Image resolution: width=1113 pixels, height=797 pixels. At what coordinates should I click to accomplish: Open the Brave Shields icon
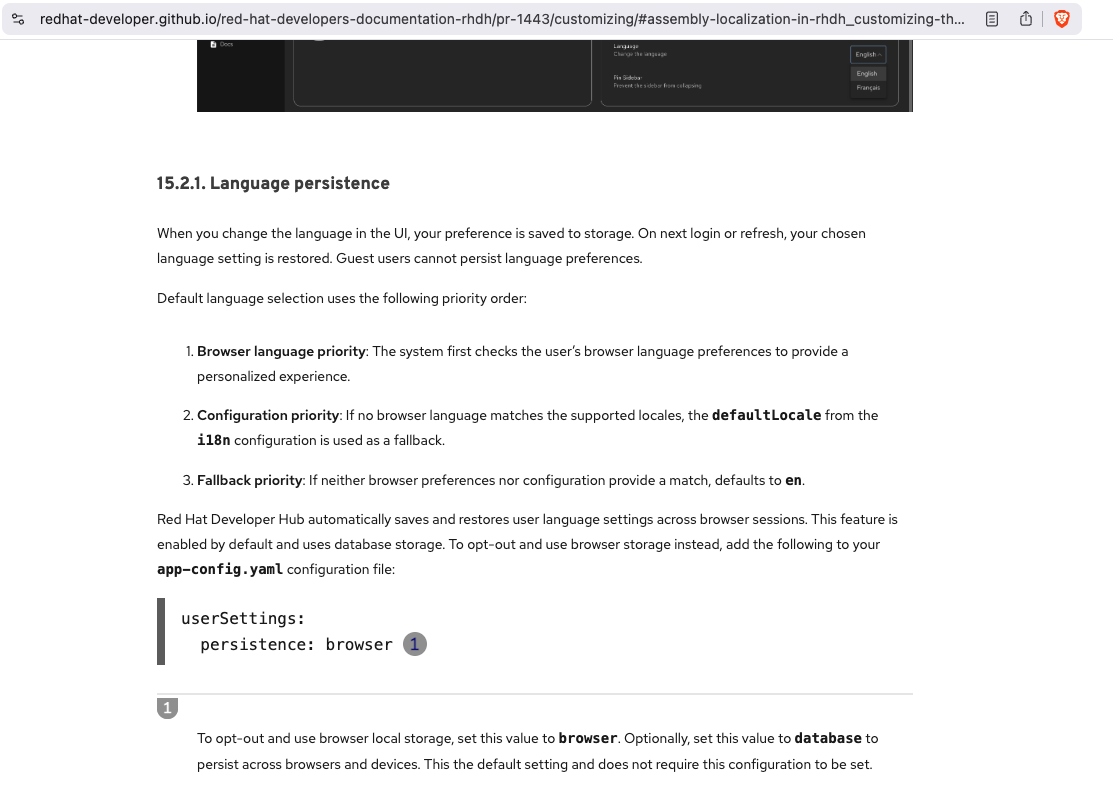click(1061, 19)
